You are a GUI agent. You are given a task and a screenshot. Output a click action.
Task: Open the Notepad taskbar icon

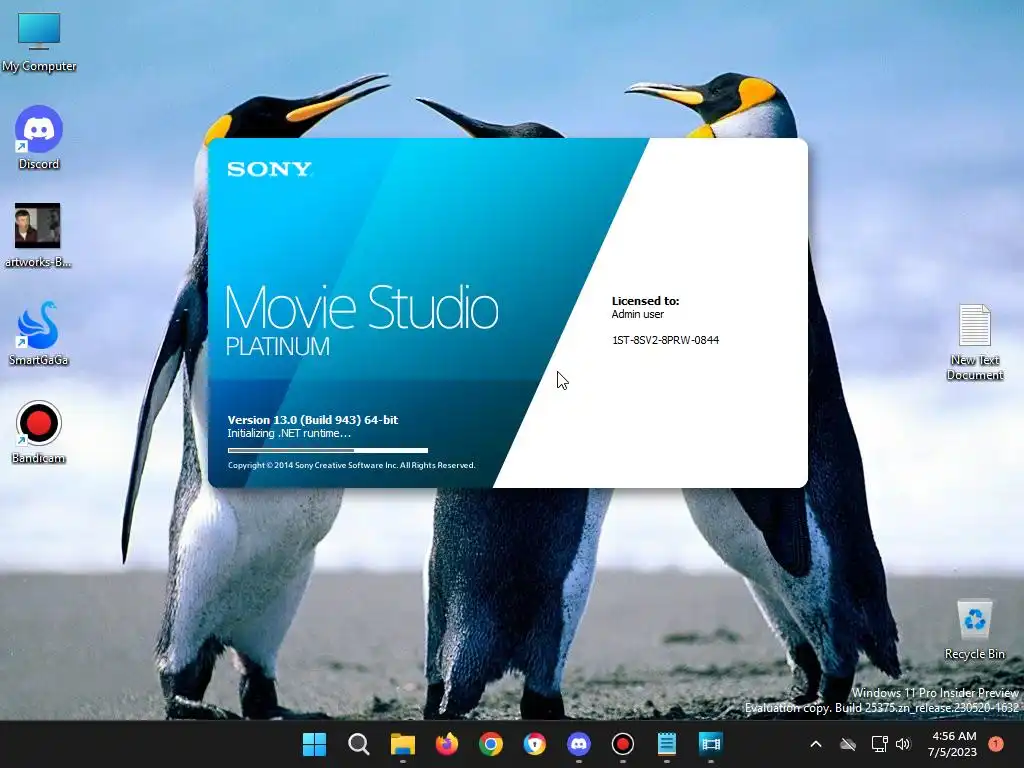pyautogui.click(x=666, y=744)
